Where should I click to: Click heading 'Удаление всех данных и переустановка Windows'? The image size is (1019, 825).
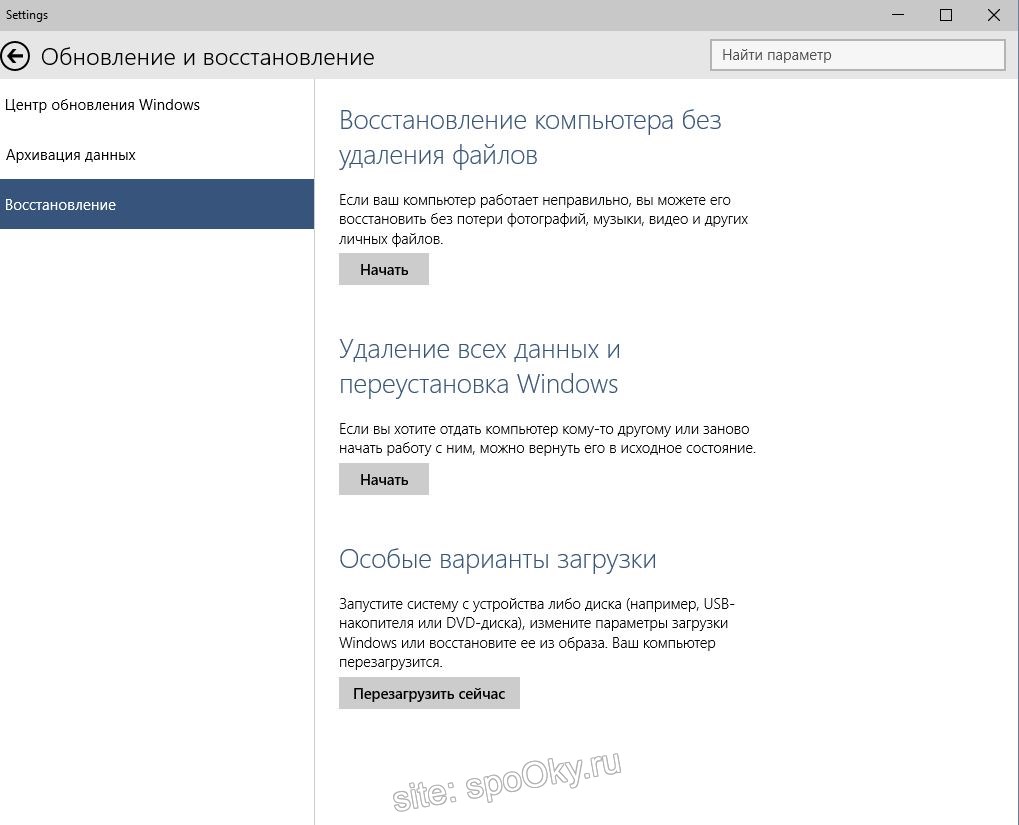click(x=480, y=367)
